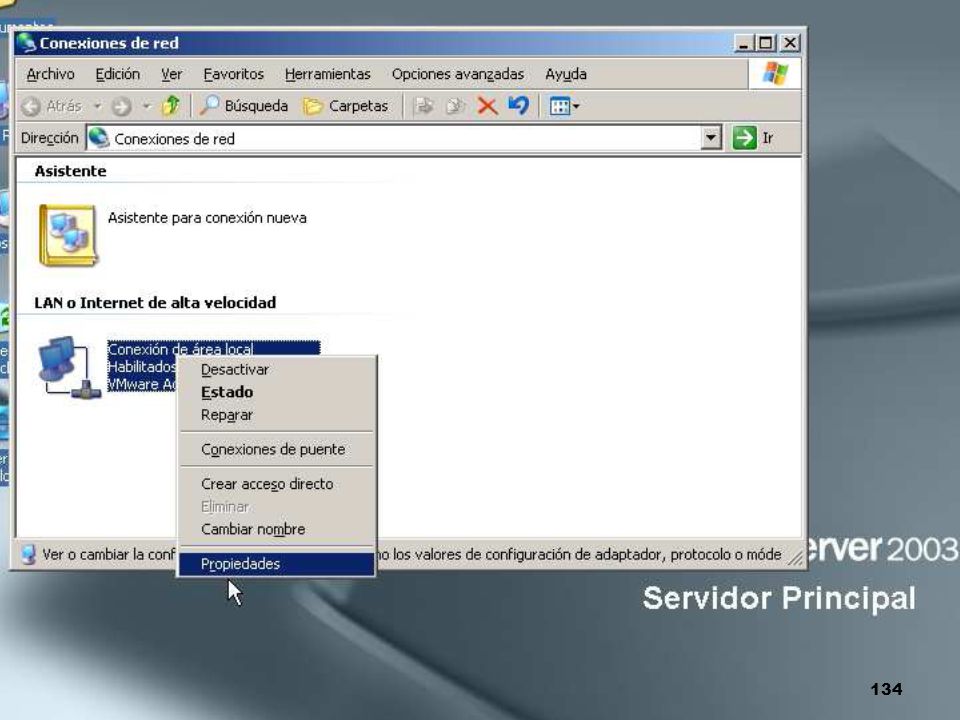The image size is (960, 720).
Task: Expand the Atrás history dropdown arrow
Action: click(97, 107)
